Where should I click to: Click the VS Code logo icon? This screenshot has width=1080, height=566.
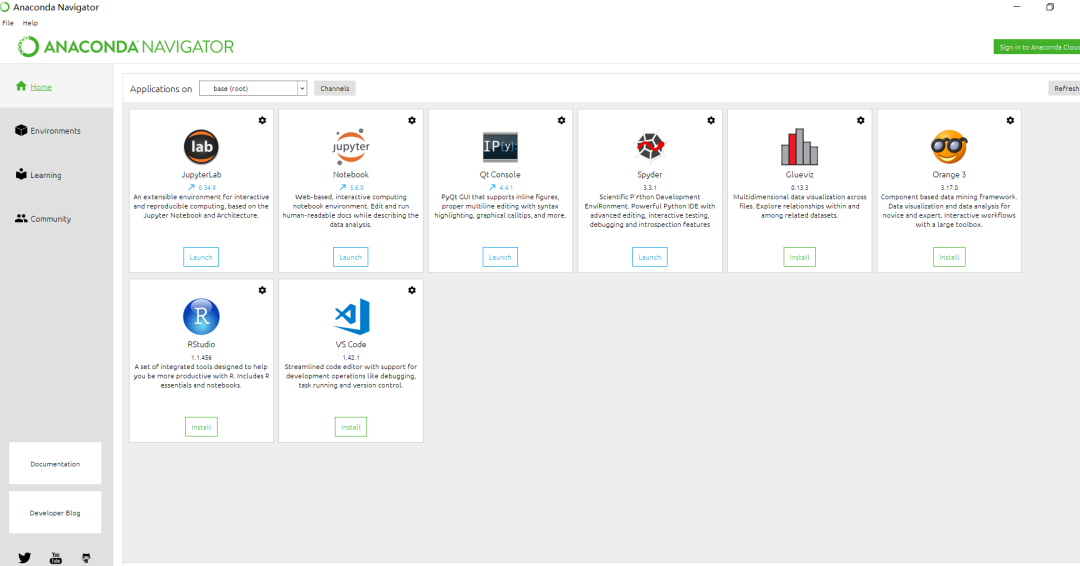tap(351, 316)
